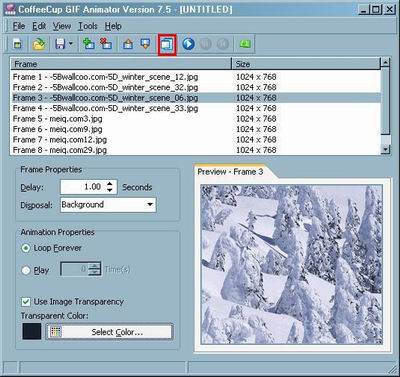This screenshot has height=377, width=400.
Task: Select Frame 3 winter_scene_06.jpg row
Action: [195, 98]
